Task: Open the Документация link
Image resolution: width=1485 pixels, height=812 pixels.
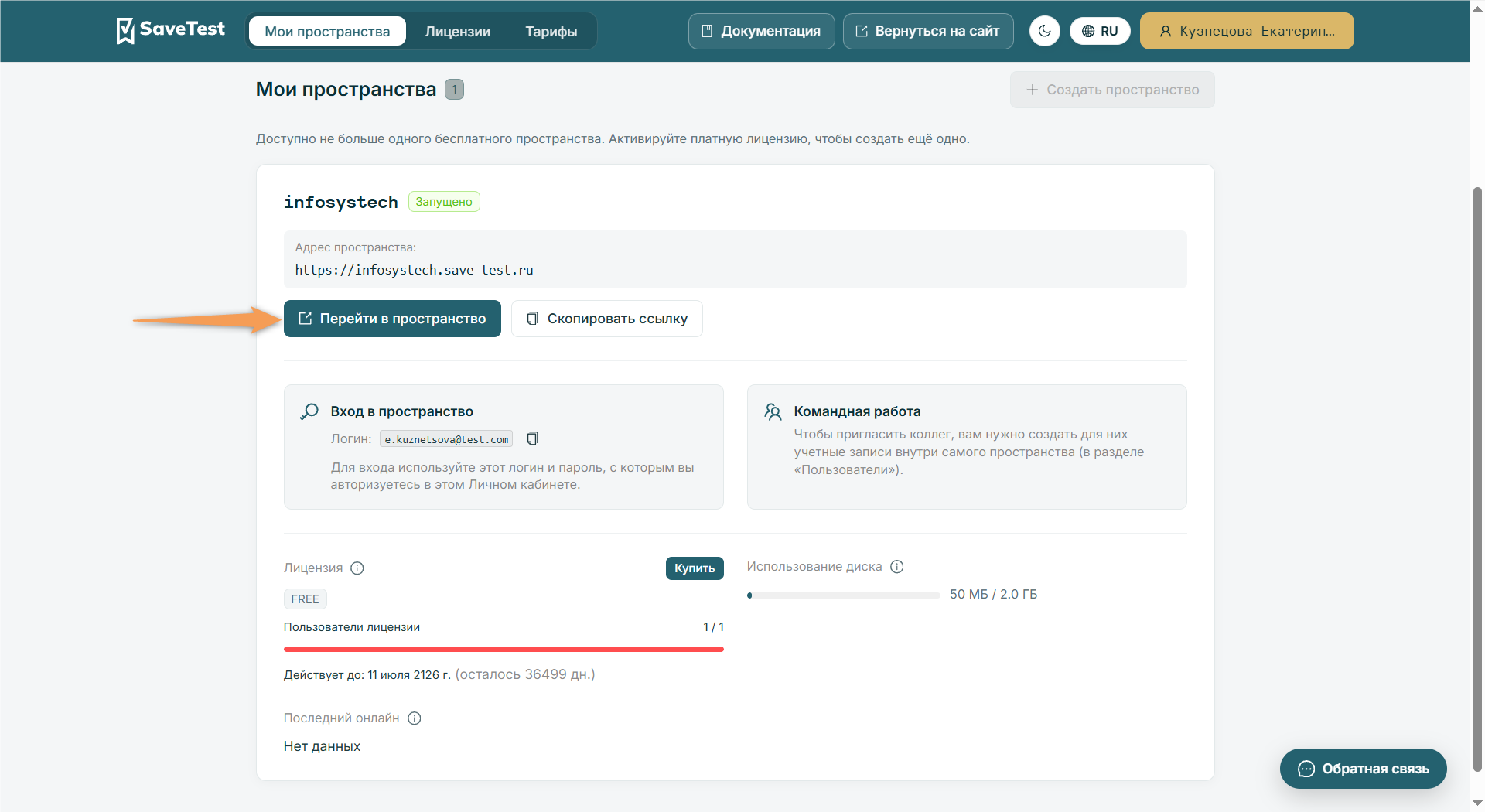Action: (761, 31)
